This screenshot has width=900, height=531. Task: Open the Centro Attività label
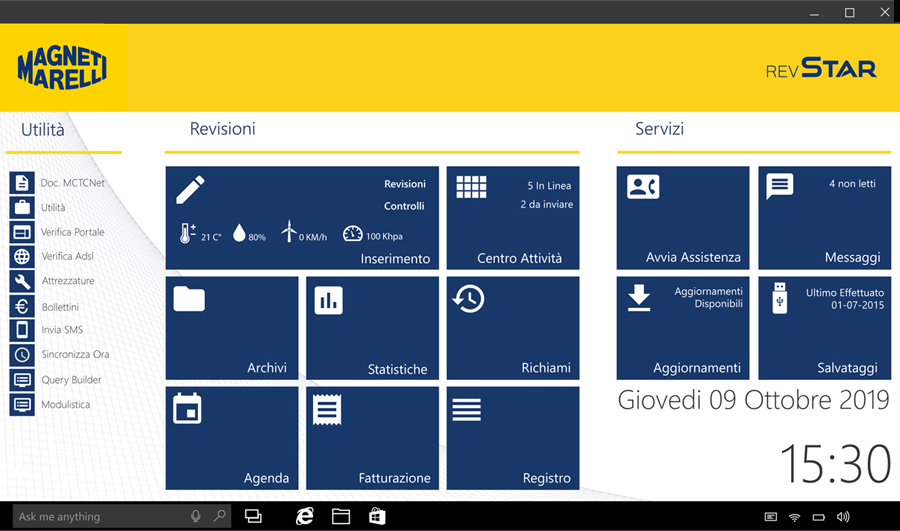pos(519,258)
